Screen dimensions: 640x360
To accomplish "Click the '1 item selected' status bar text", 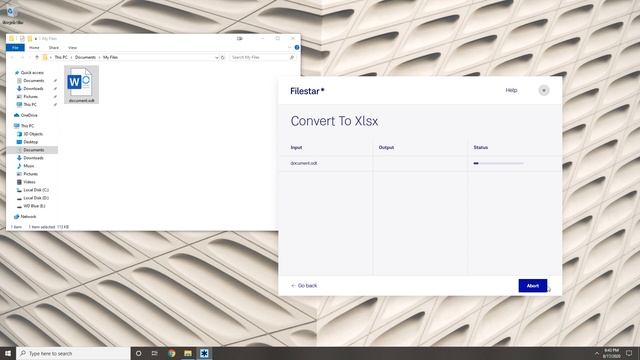I will pyautogui.click(x=43, y=227).
